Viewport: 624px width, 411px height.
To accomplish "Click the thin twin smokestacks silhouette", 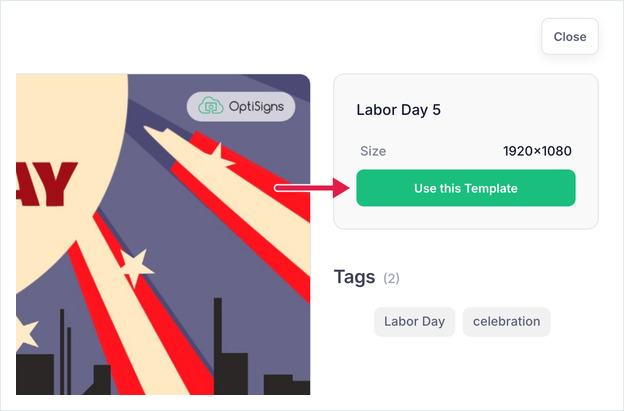I will coord(65,352).
